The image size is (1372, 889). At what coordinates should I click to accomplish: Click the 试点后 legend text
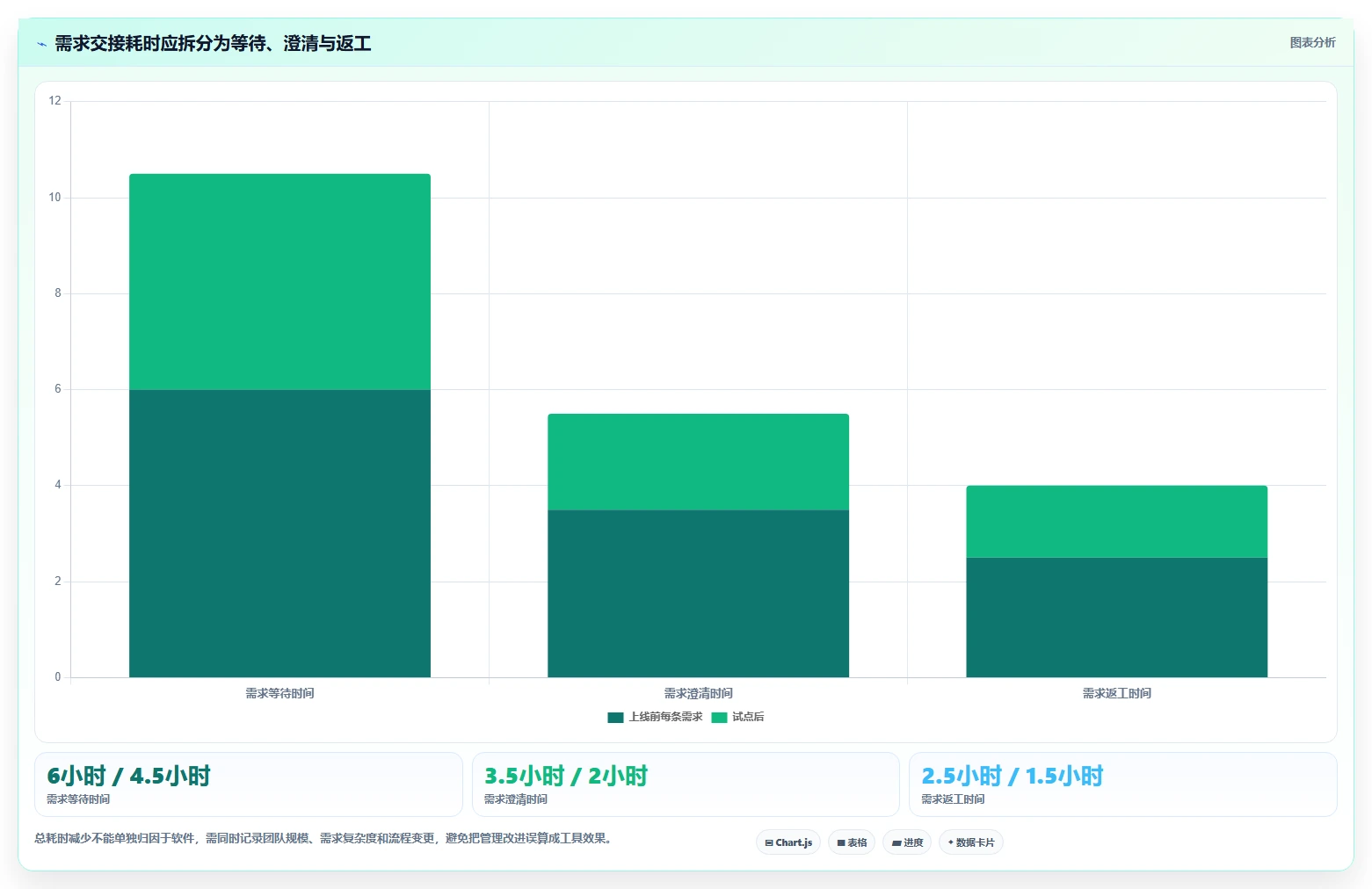(748, 717)
